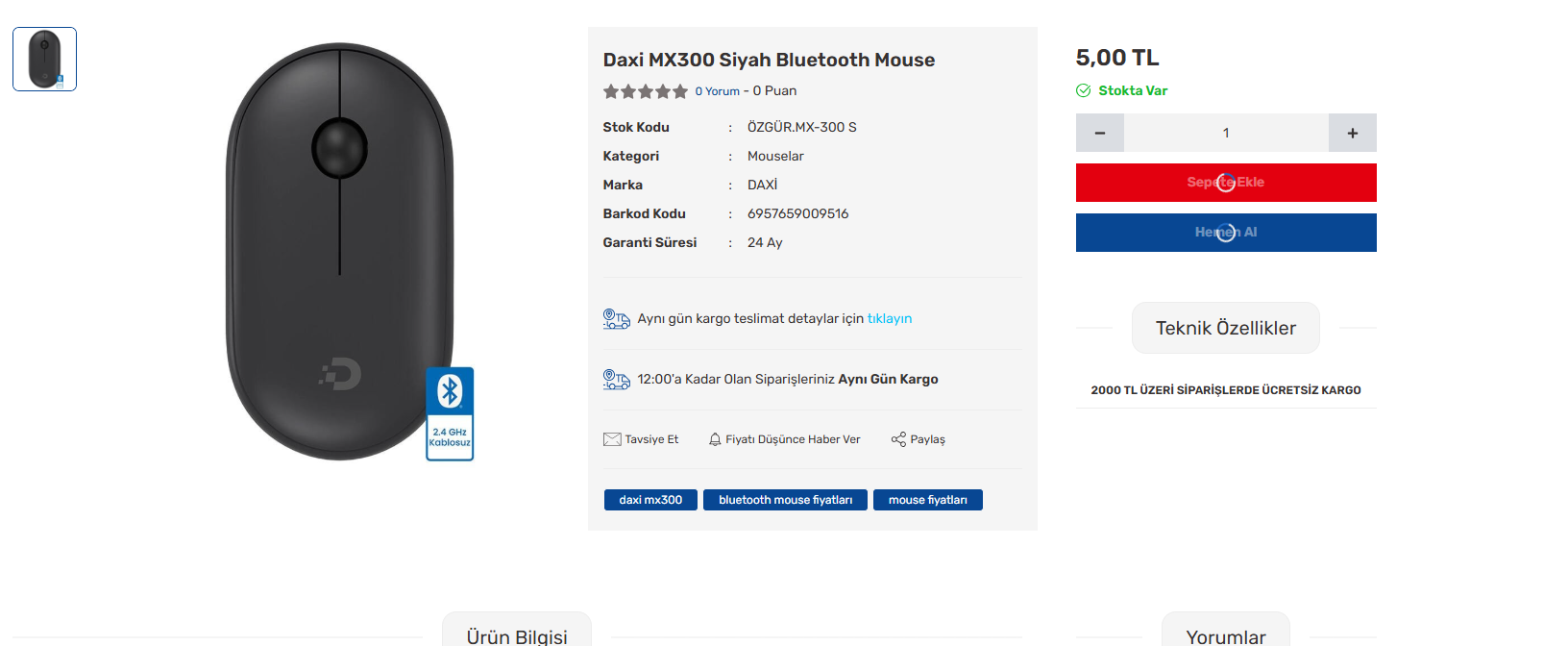Click the truck icon next to 12:00'a Kadar
Image resolution: width=1568 pixels, height=646 pixels.
coord(617,379)
